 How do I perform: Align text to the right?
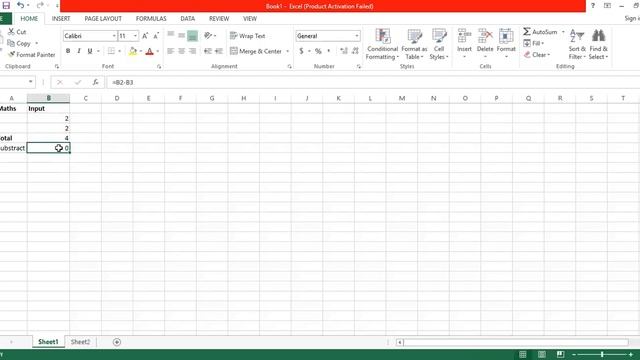click(192, 51)
